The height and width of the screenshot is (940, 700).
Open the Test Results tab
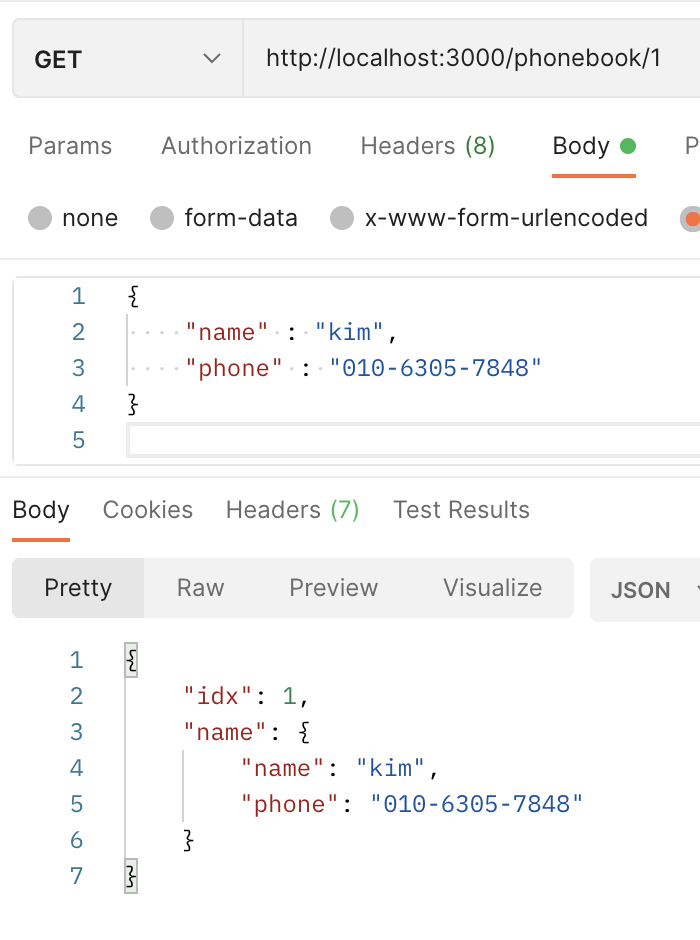[x=461, y=510]
